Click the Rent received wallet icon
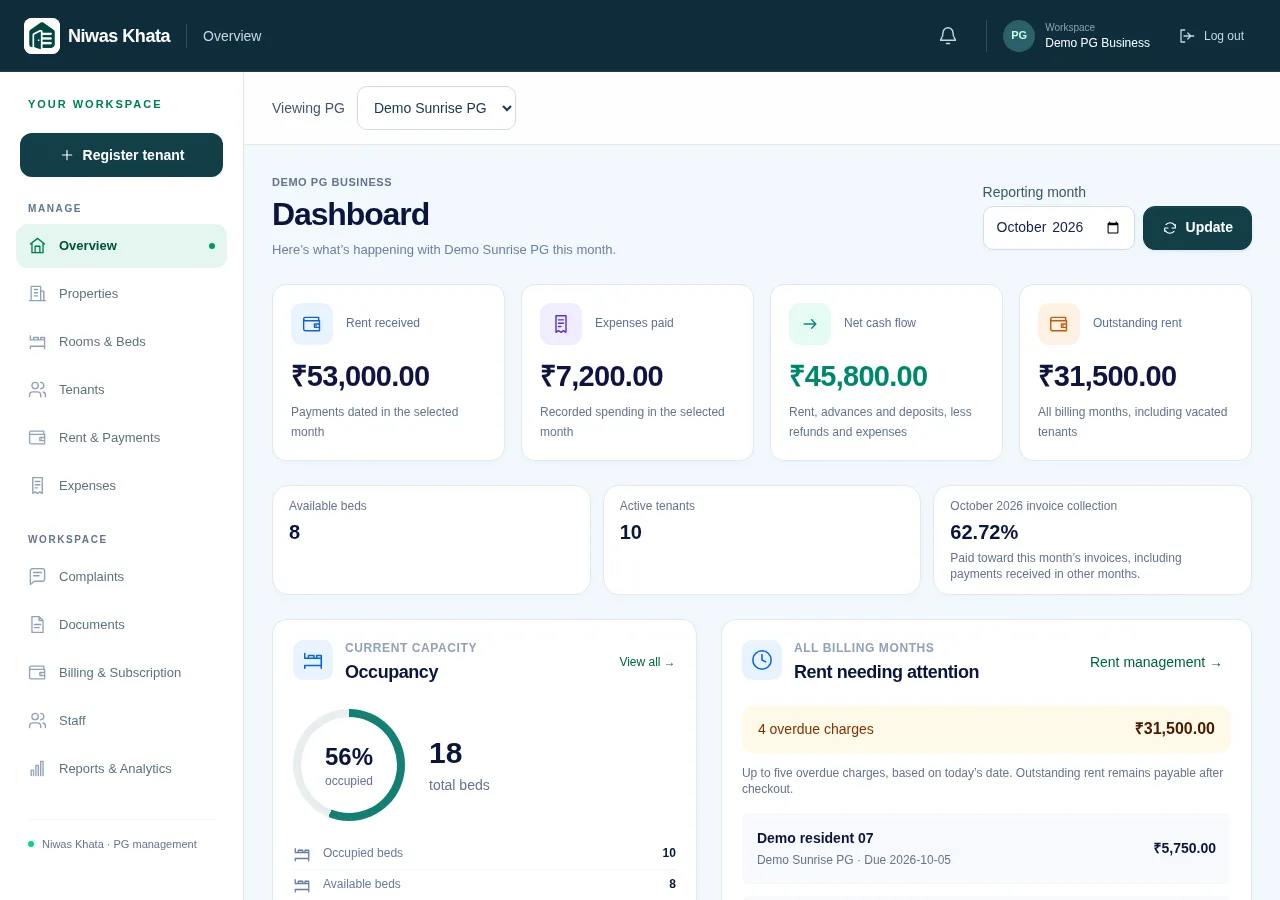This screenshot has height=900, width=1280. coord(312,324)
